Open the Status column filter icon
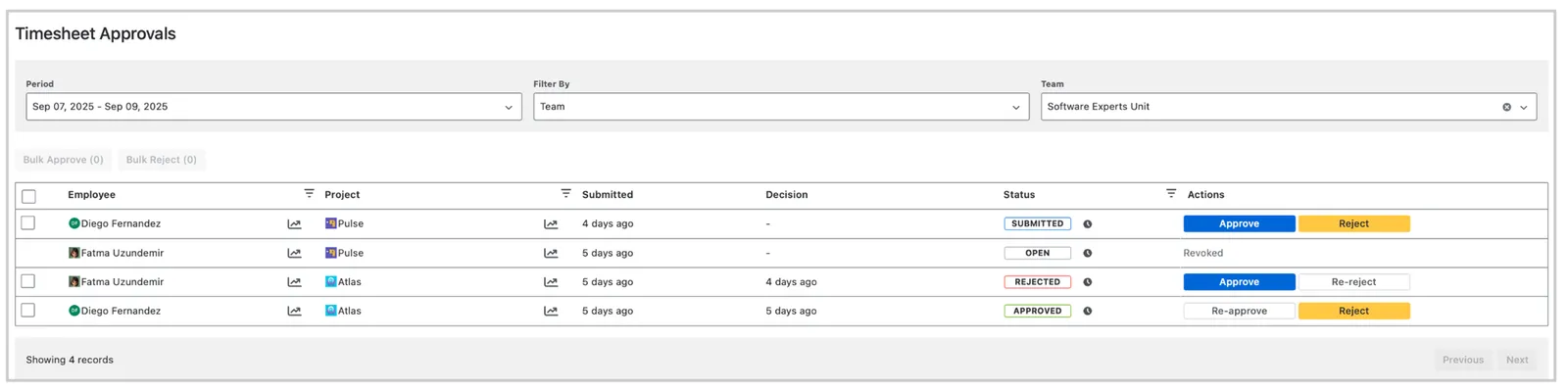Screen dimensions: 1568x390 1171,194
